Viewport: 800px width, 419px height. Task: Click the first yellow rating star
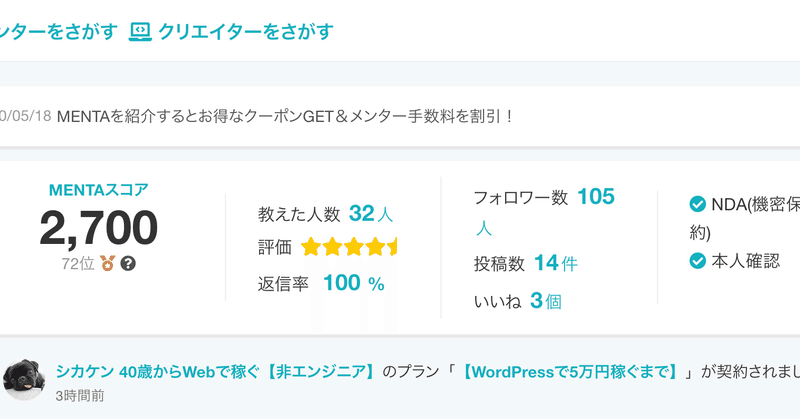[x=310, y=247]
